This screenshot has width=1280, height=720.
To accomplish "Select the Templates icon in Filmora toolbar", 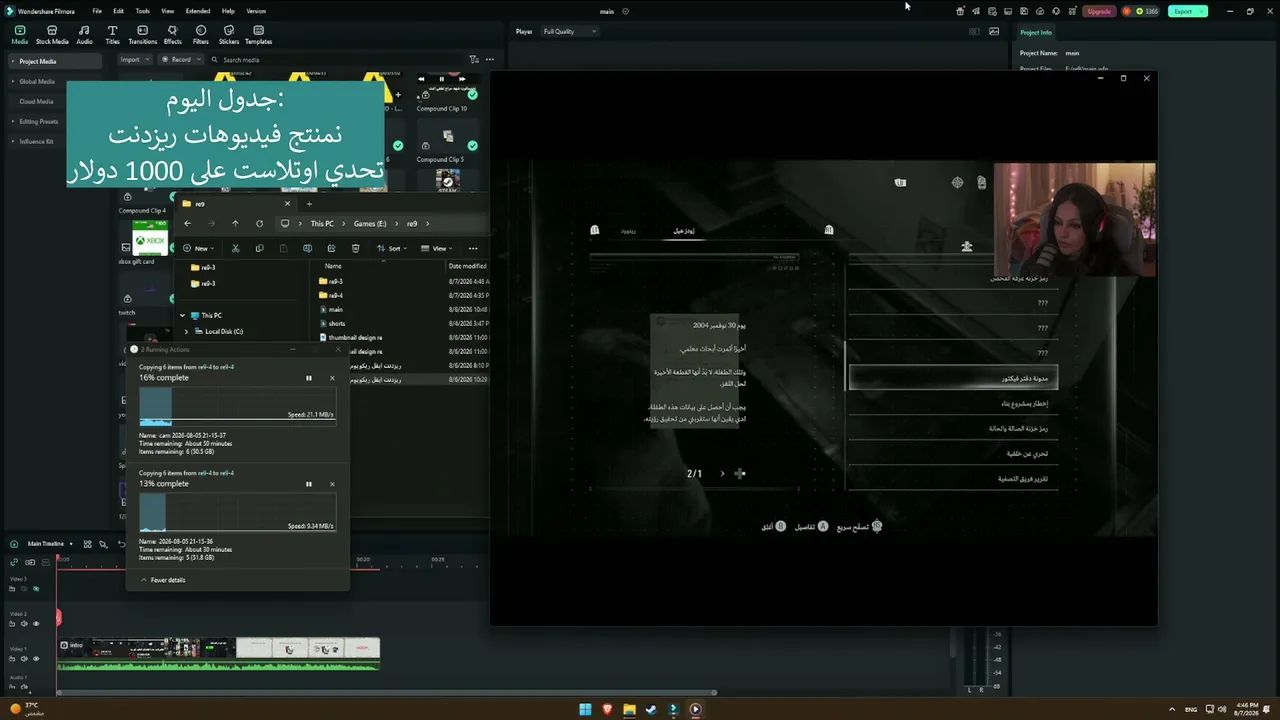I will click(x=259, y=35).
